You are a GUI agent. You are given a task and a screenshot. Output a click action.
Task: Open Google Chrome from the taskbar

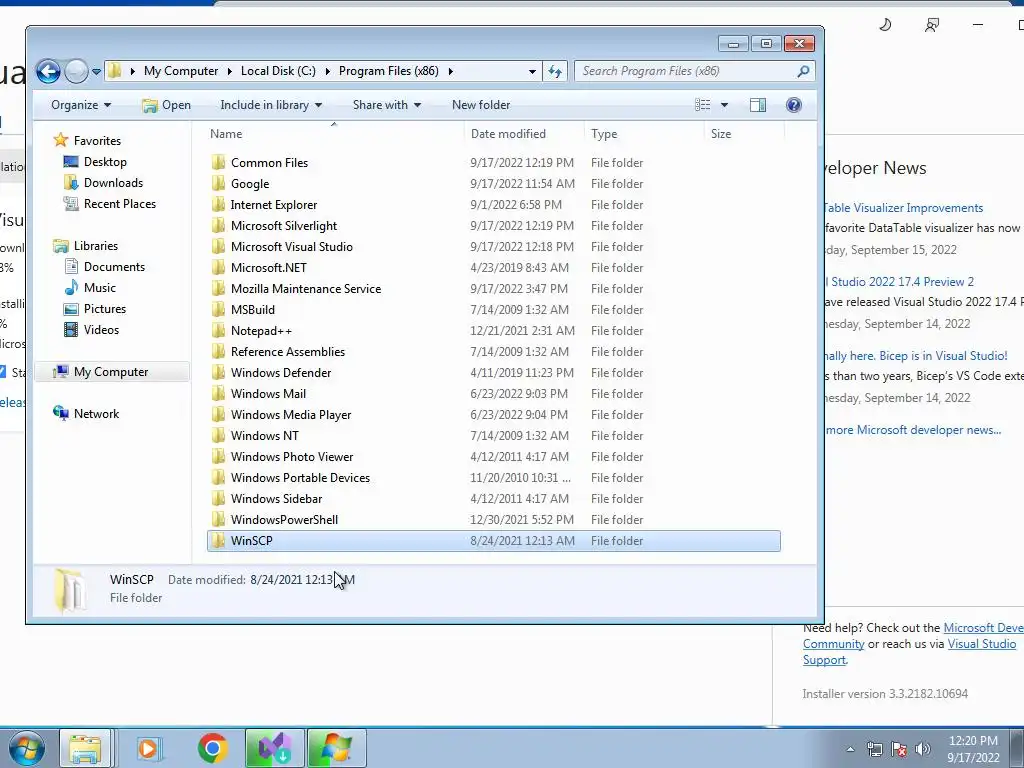pos(212,748)
